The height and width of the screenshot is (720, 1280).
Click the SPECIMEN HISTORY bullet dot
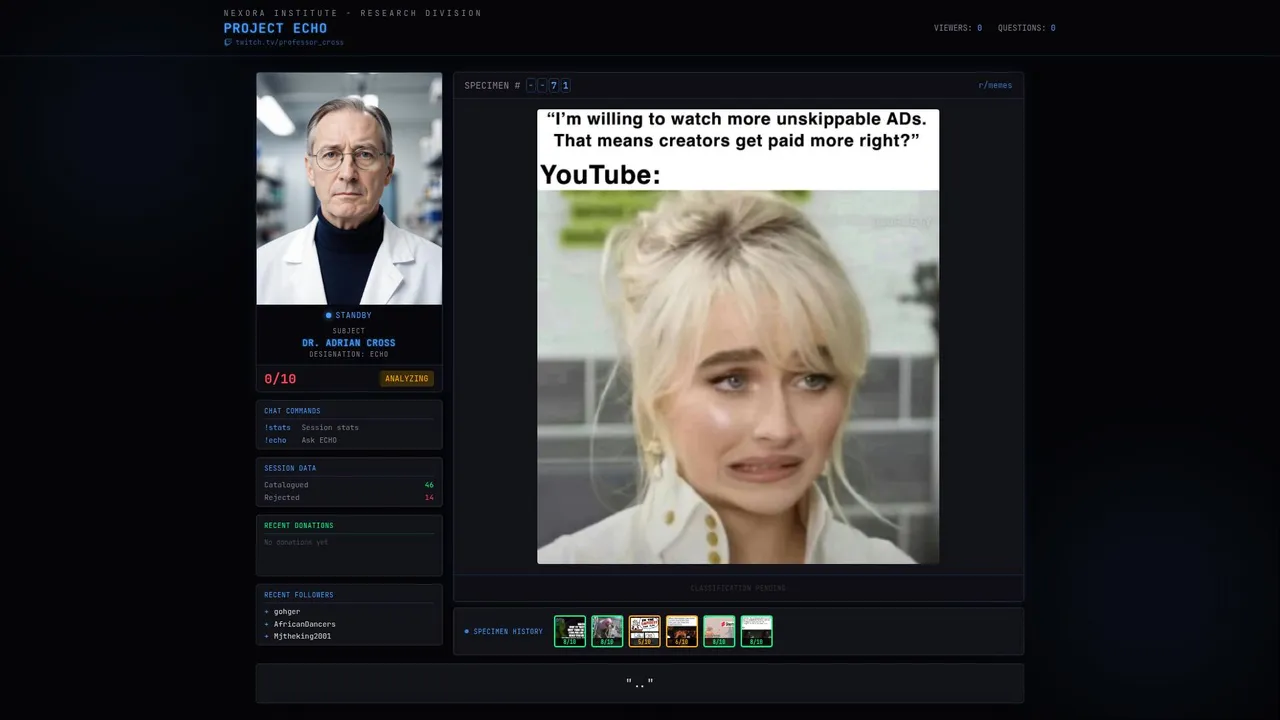click(x=467, y=632)
